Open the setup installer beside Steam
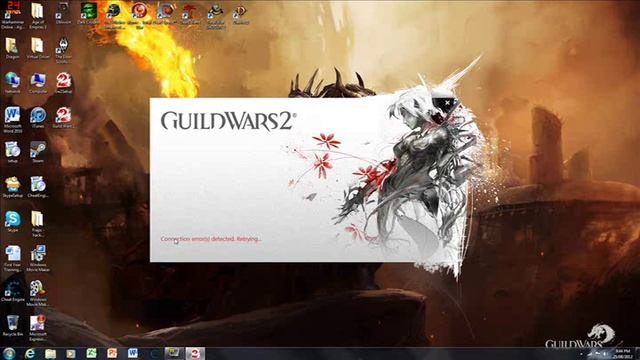Image resolution: width=640 pixels, height=360 pixels. (12, 152)
